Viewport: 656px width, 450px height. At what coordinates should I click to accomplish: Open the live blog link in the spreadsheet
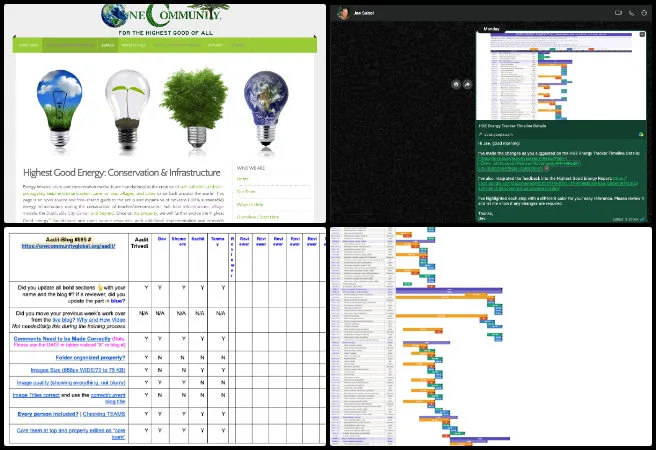pyautogui.click(x=62, y=320)
